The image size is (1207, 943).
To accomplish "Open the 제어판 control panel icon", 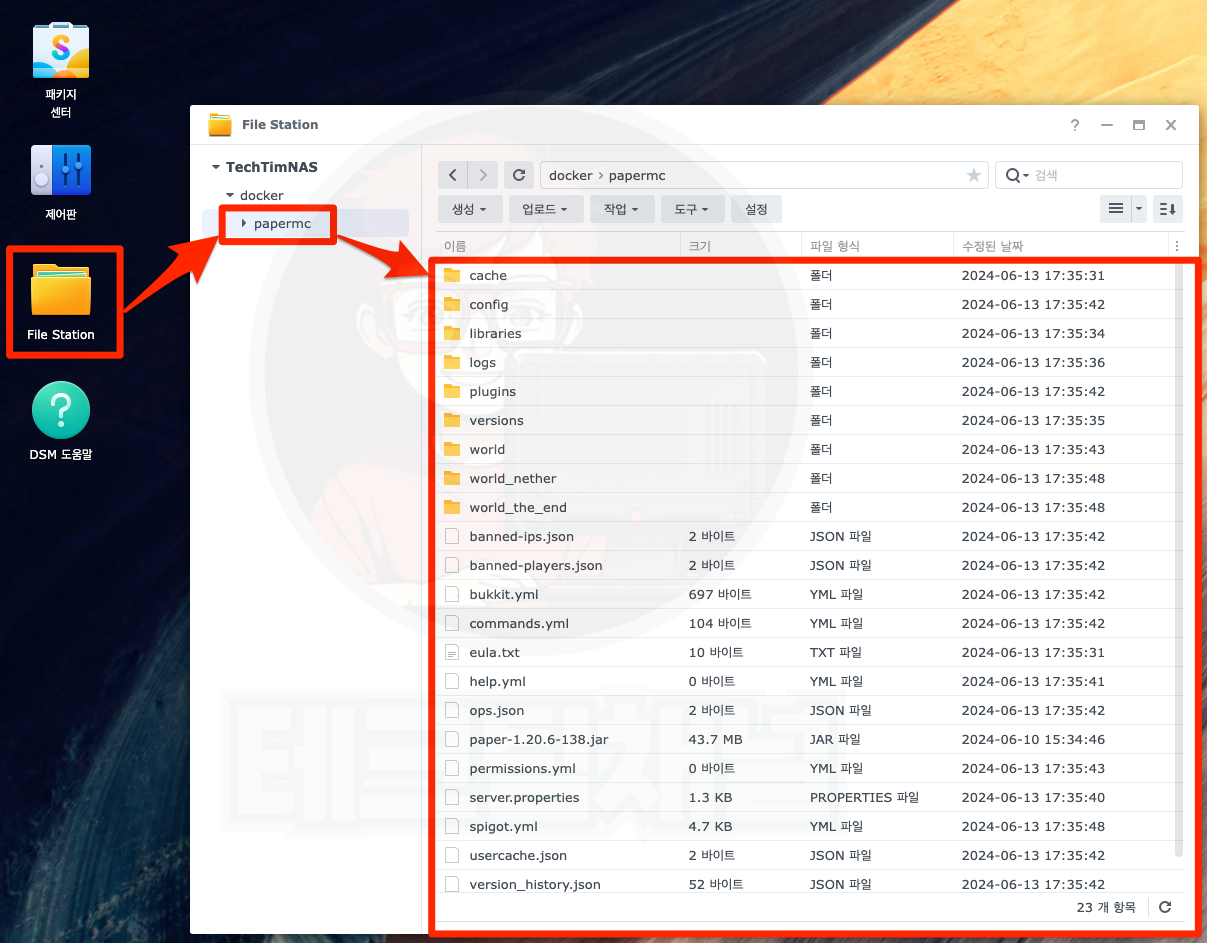I will pyautogui.click(x=61, y=170).
